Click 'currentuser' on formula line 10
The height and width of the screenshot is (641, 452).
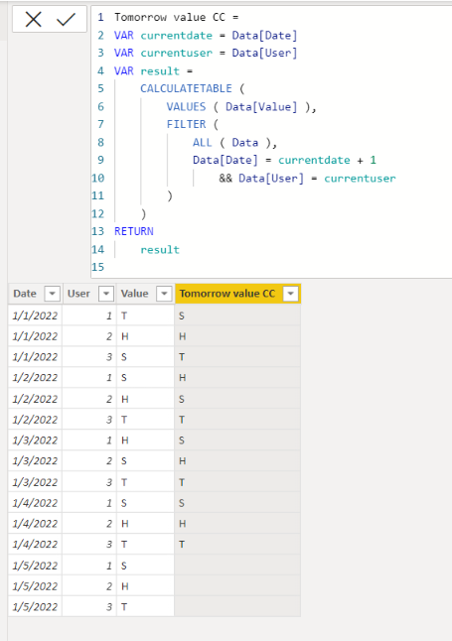[x=360, y=178]
